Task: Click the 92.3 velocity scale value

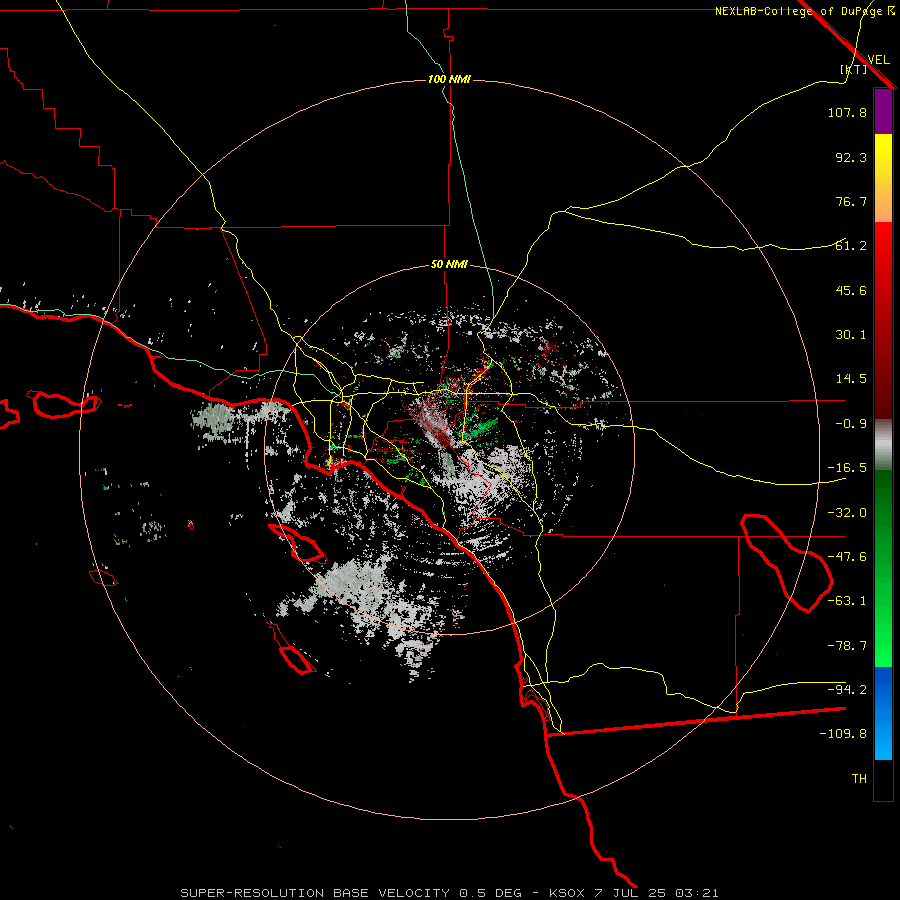Action: (851, 157)
